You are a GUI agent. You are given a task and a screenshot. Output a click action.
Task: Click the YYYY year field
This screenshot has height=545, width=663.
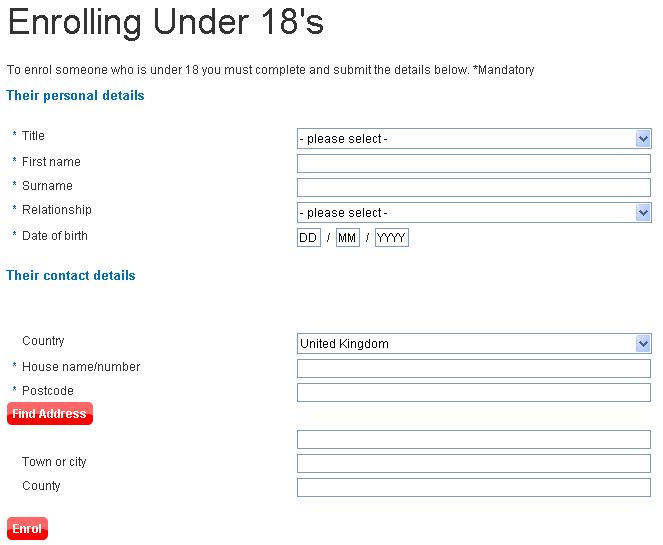point(392,238)
